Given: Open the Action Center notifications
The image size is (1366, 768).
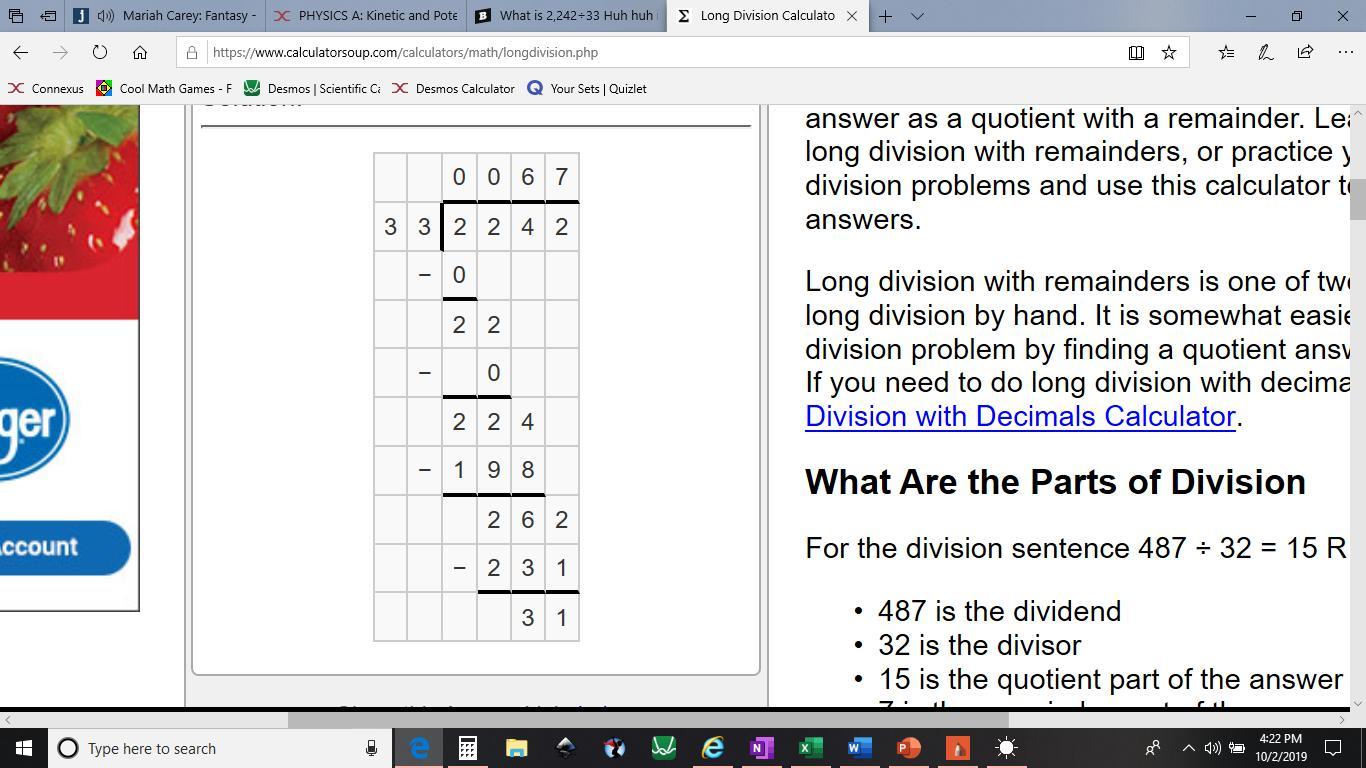Looking at the screenshot, I should pos(1333,748).
